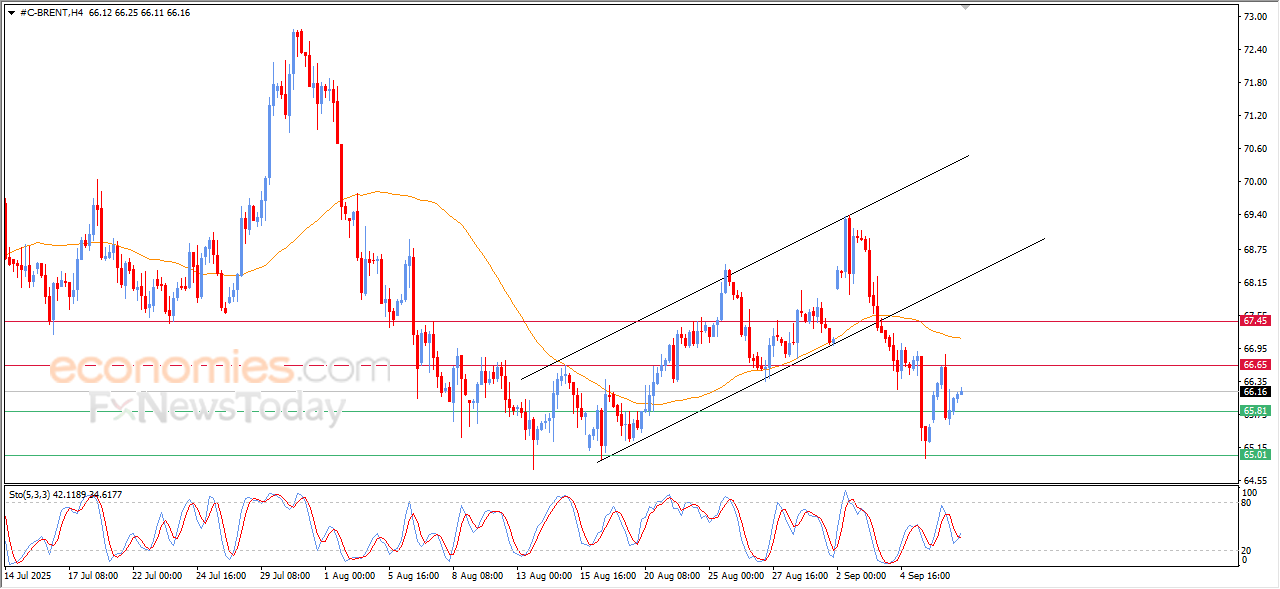Viewport: 1280px width, 589px height.
Task: Click the 15 Aug 16:00 time label
Action: [x=607, y=576]
